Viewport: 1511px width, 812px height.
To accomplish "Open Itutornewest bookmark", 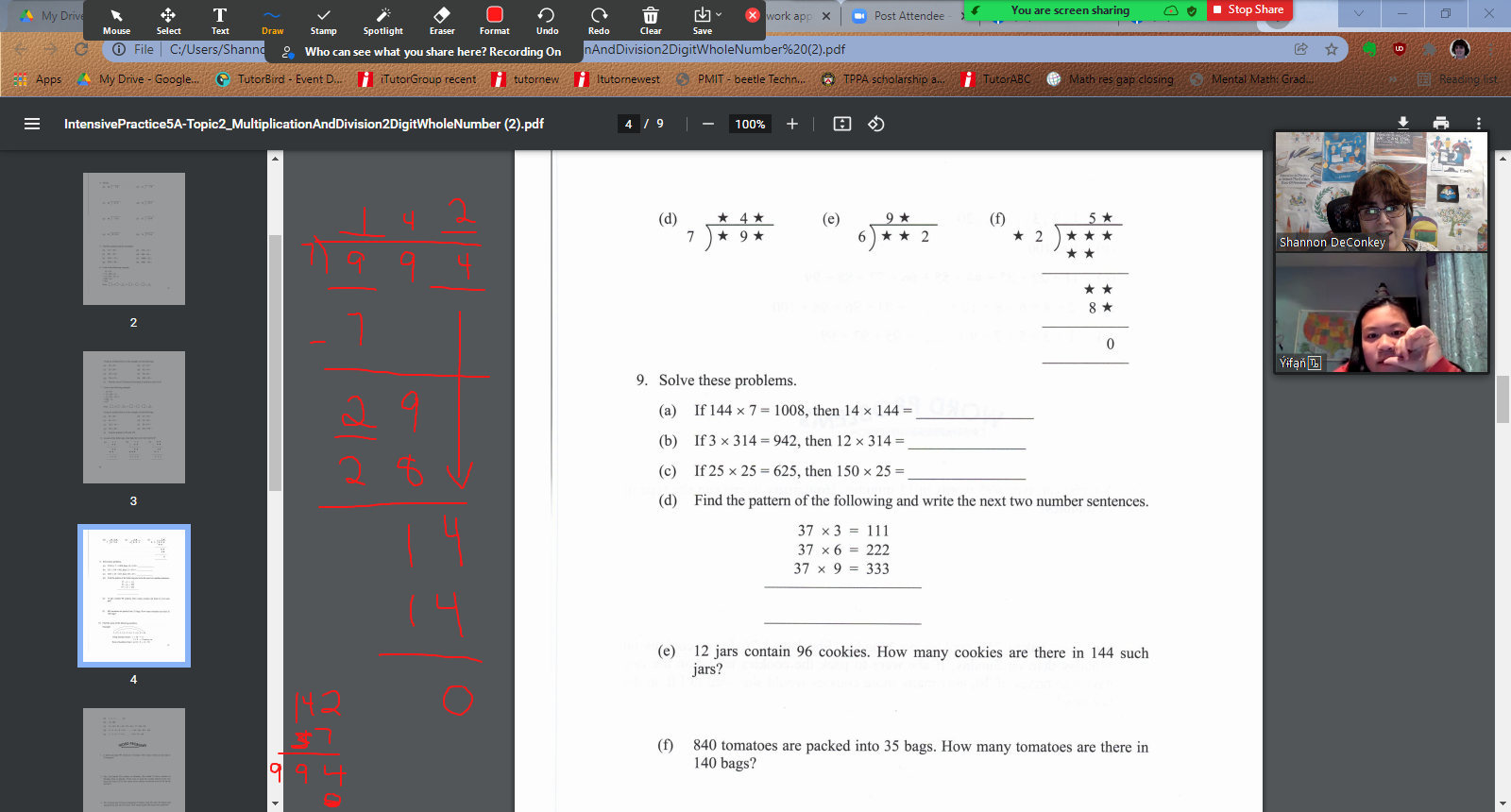I will pyautogui.click(x=618, y=79).
